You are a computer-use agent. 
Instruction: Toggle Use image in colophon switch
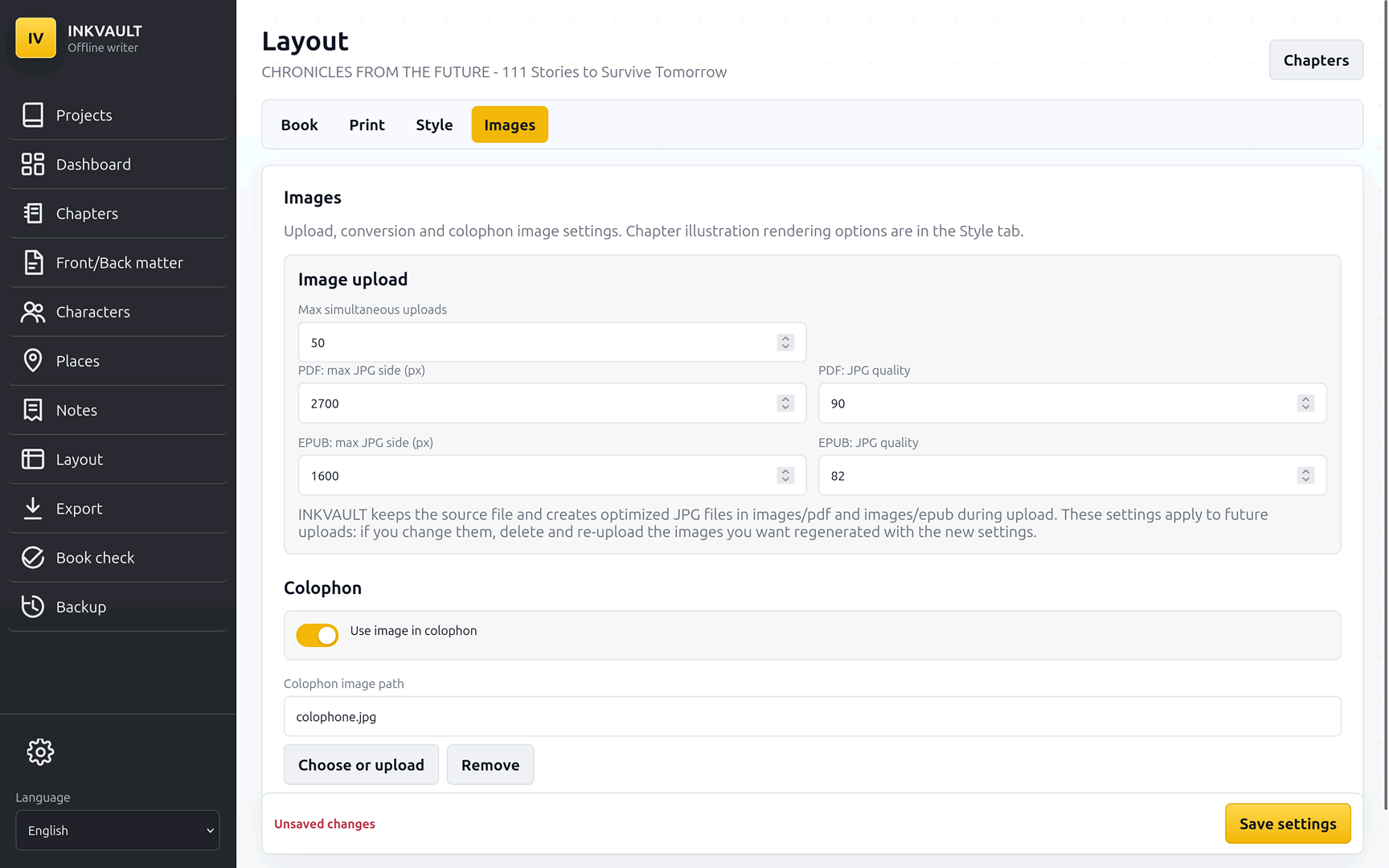click(x=318, y=635)
